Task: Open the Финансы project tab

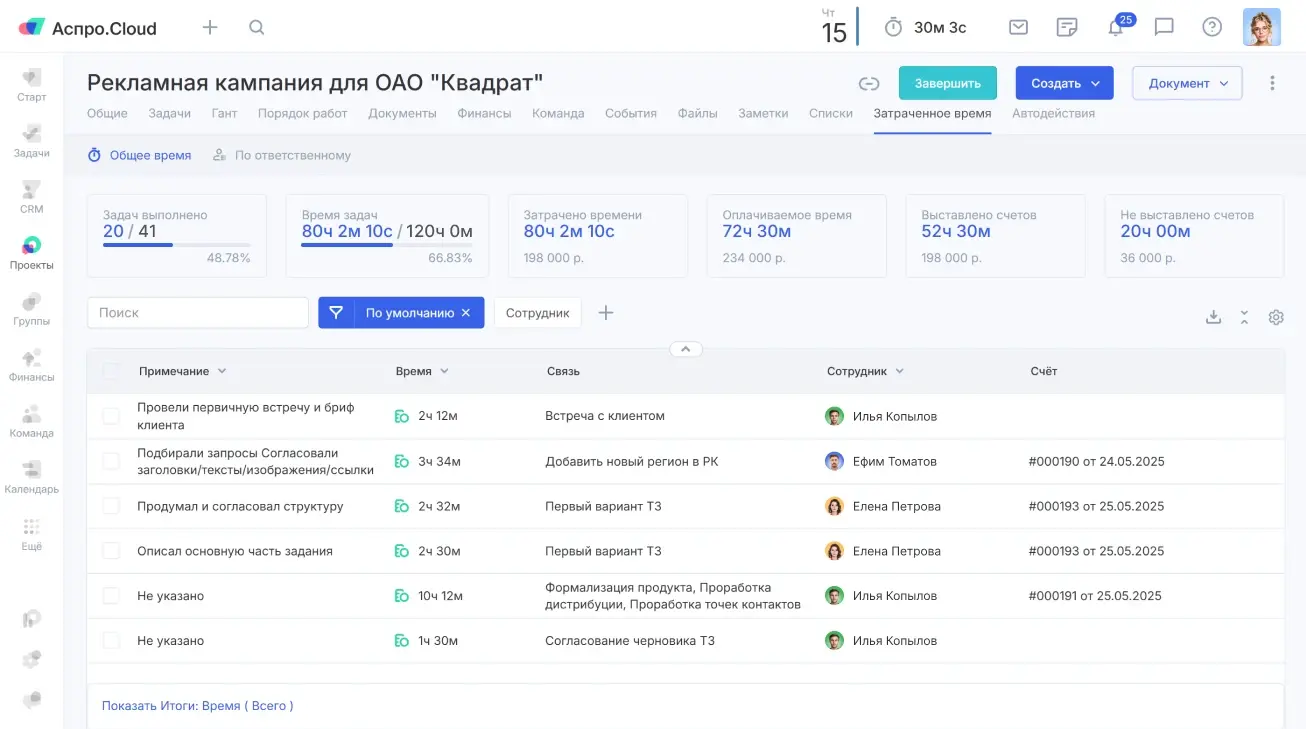Action: coord(484,113)
